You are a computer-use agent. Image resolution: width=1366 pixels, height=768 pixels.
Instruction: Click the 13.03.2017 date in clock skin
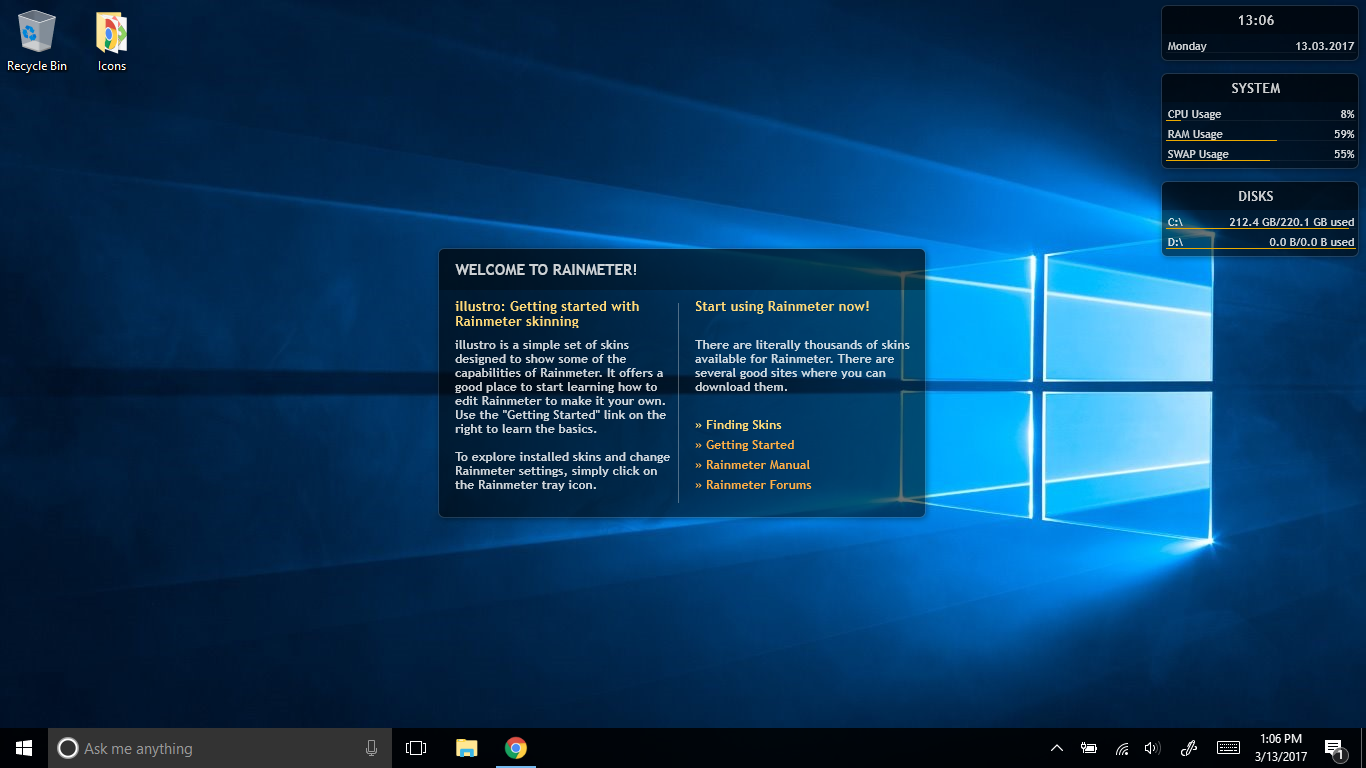[1325, 46]
